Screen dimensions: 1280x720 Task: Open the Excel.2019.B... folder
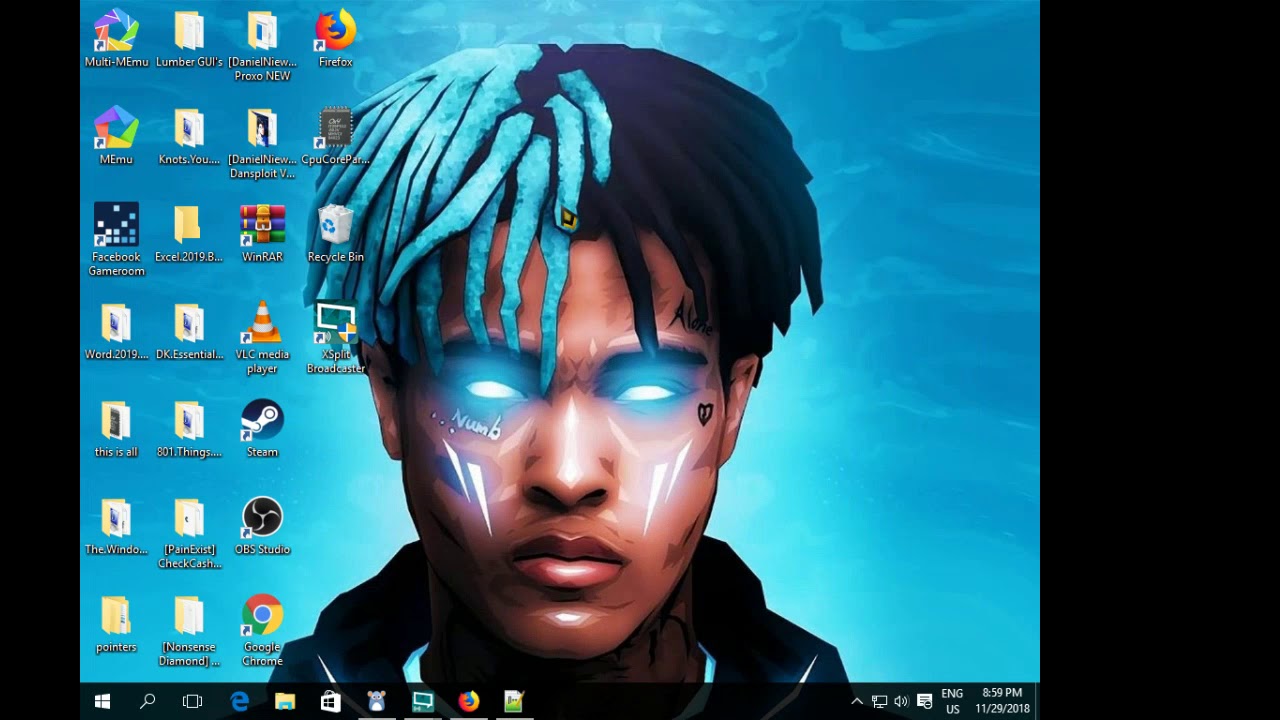[189, 234]
